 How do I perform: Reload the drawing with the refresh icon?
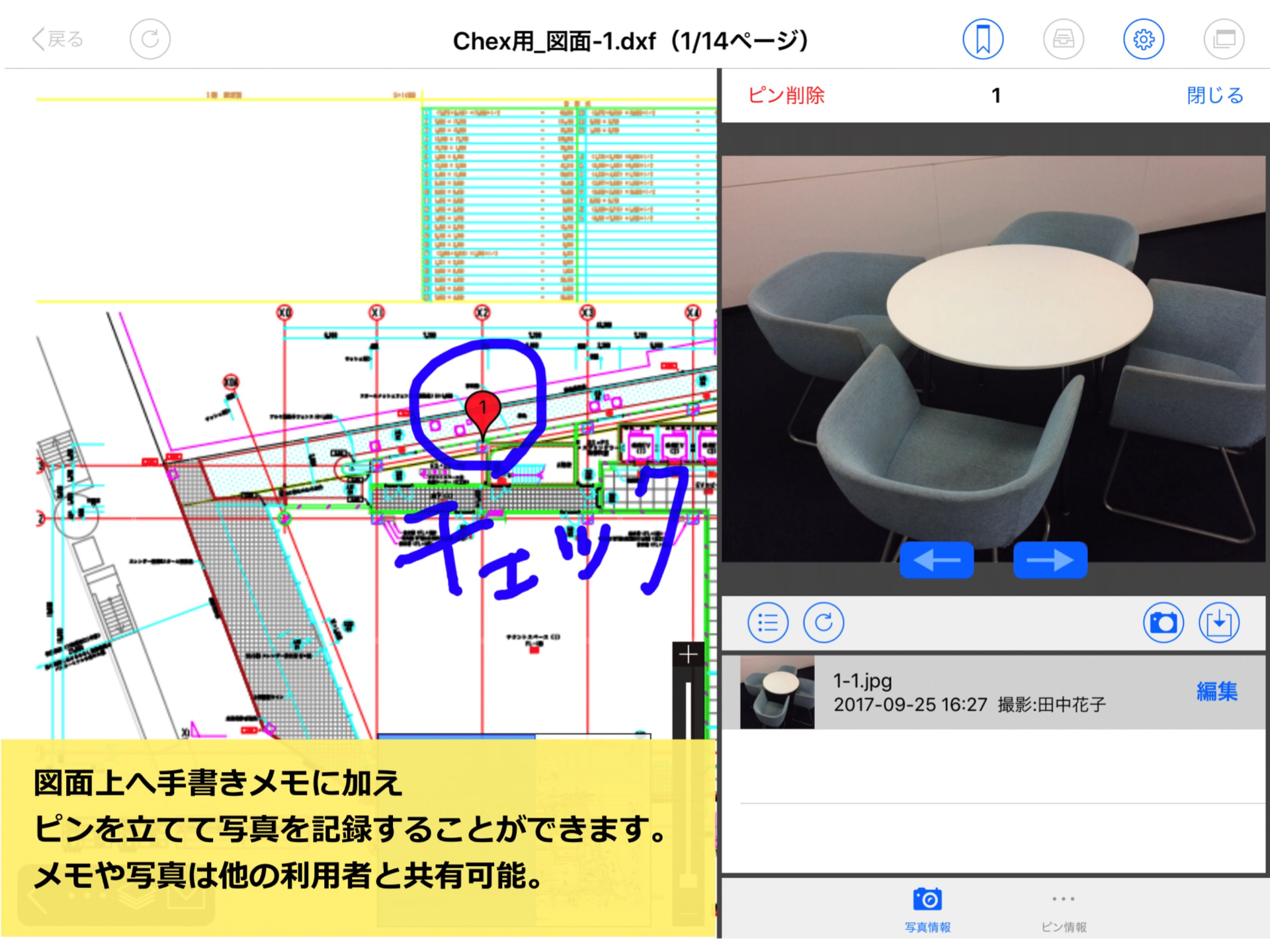click(149, 38)
